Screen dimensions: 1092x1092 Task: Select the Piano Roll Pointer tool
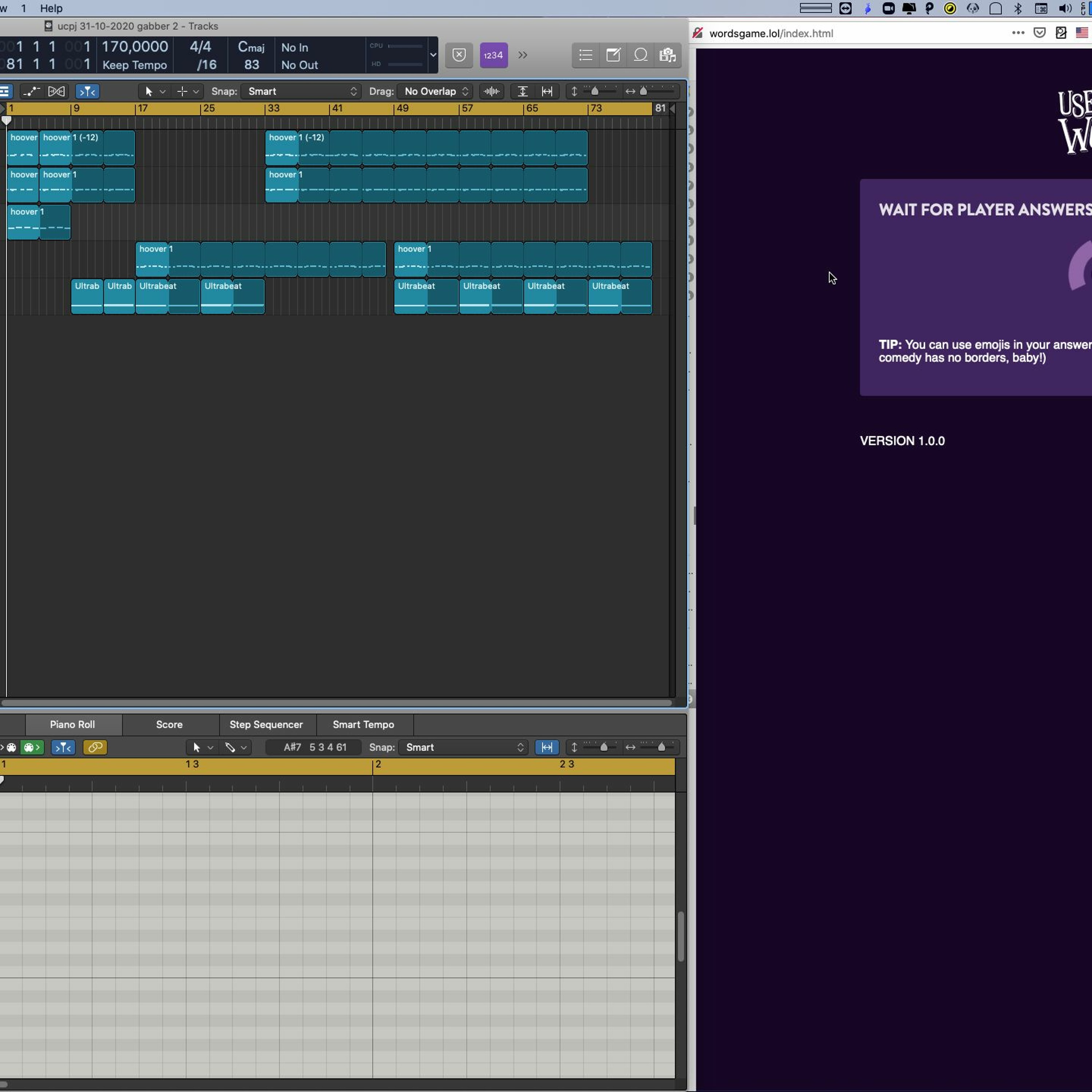(197, 747)
